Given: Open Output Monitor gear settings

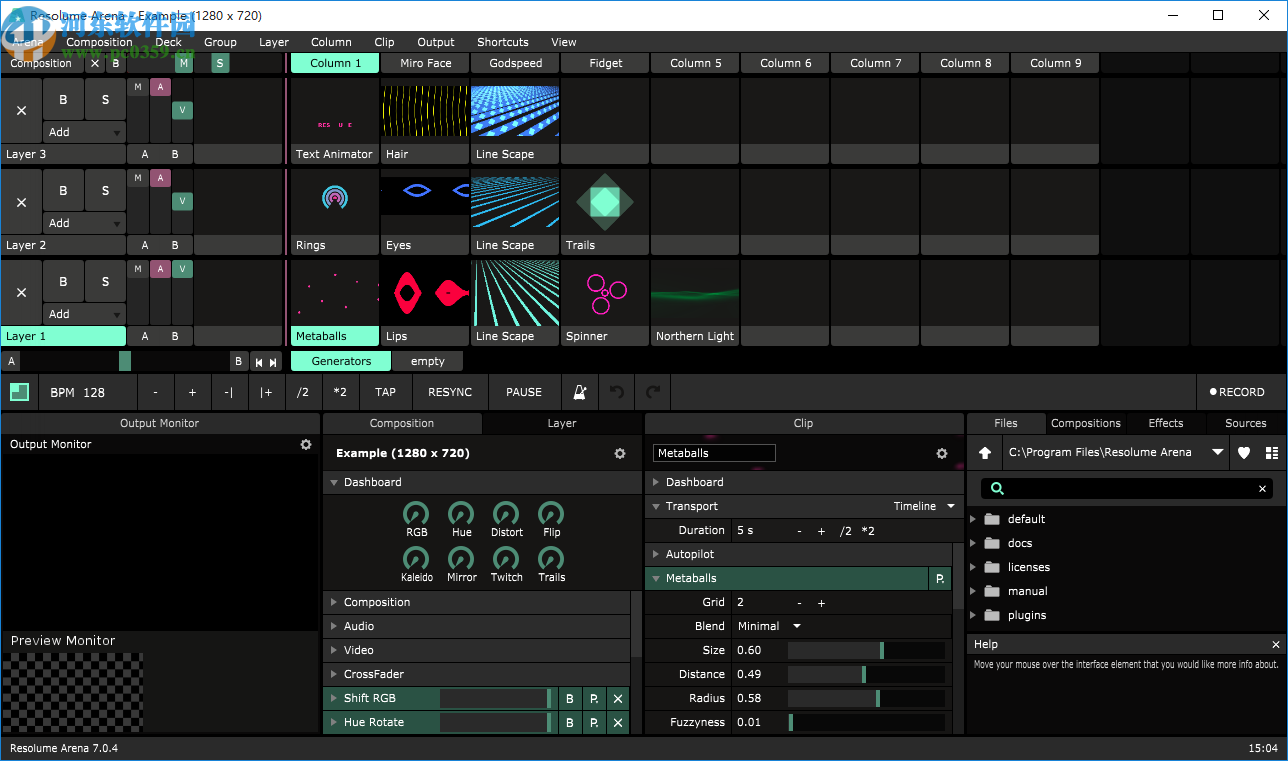Looking at the screenshot, I should pyautogui.click(x=306, y=445).
